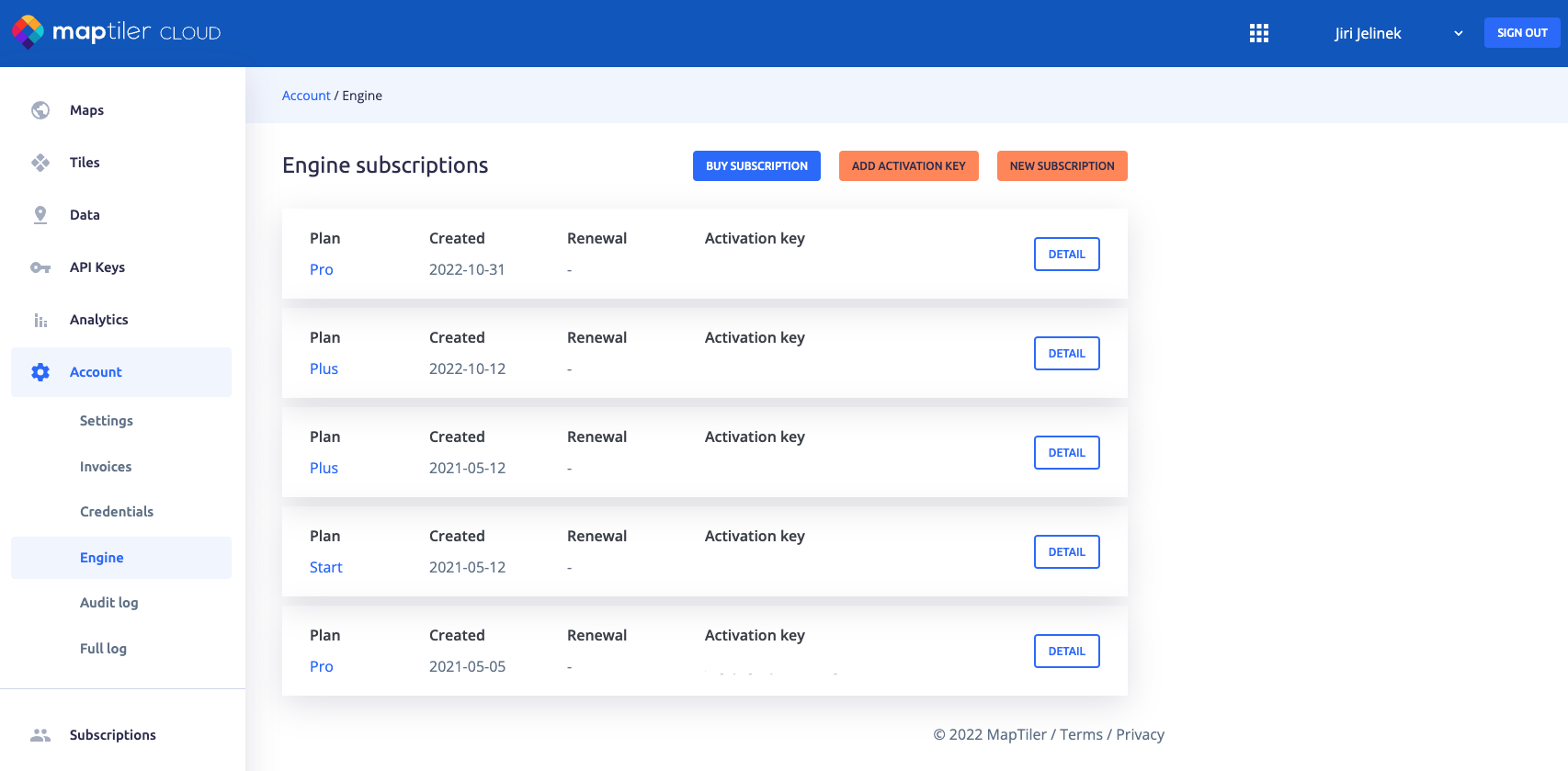Open Settings in the Account submenu
The height and width of the screenshot is (771, 1568).
[107, 421]
